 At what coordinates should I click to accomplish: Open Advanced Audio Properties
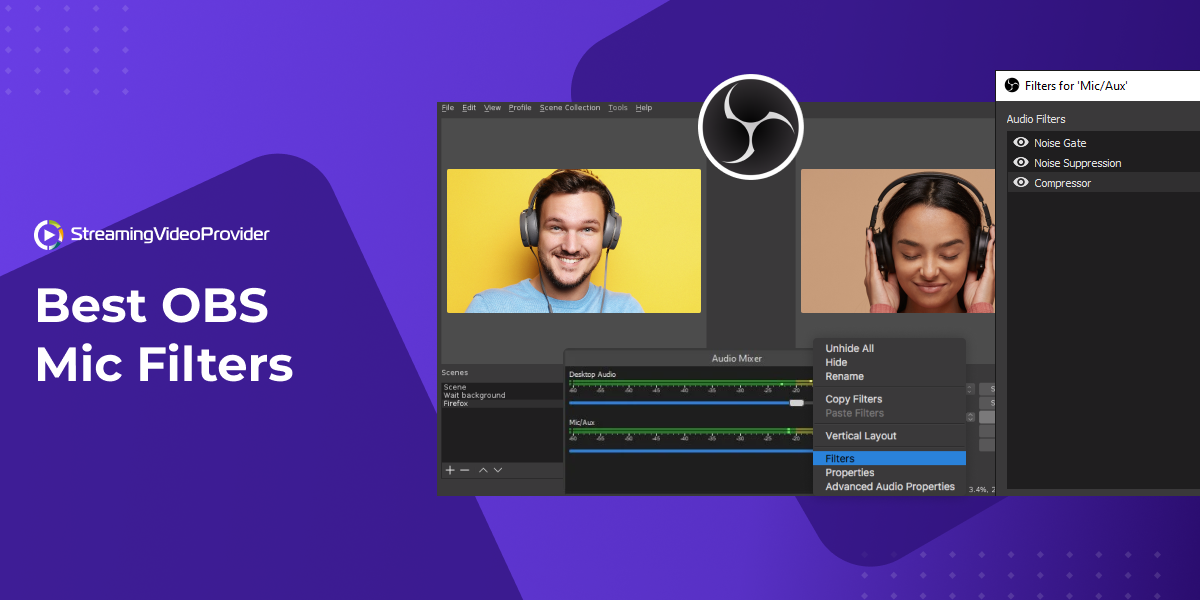tap(890, 487)
